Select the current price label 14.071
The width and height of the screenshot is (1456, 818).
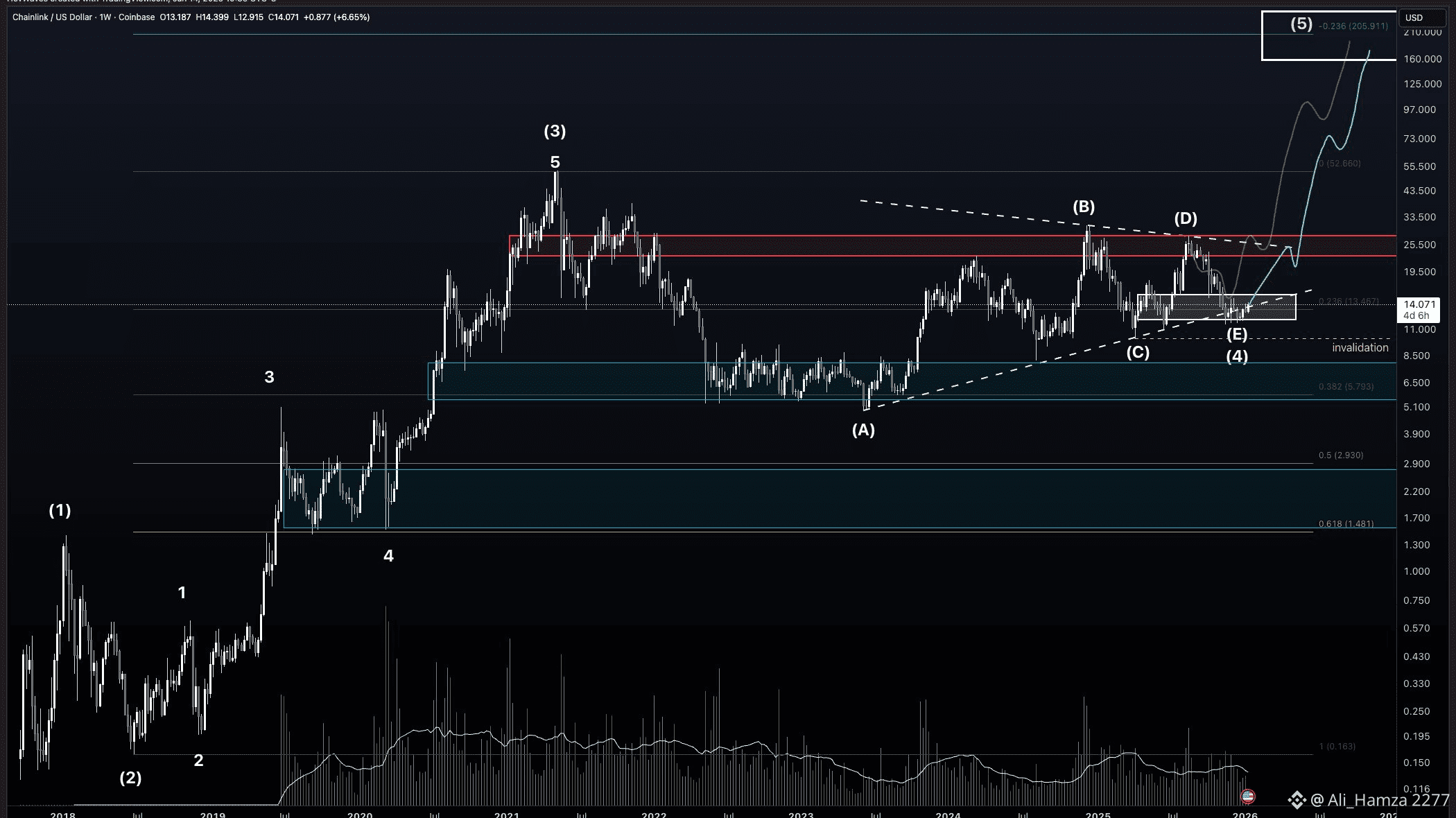(x=1419, y=304)
